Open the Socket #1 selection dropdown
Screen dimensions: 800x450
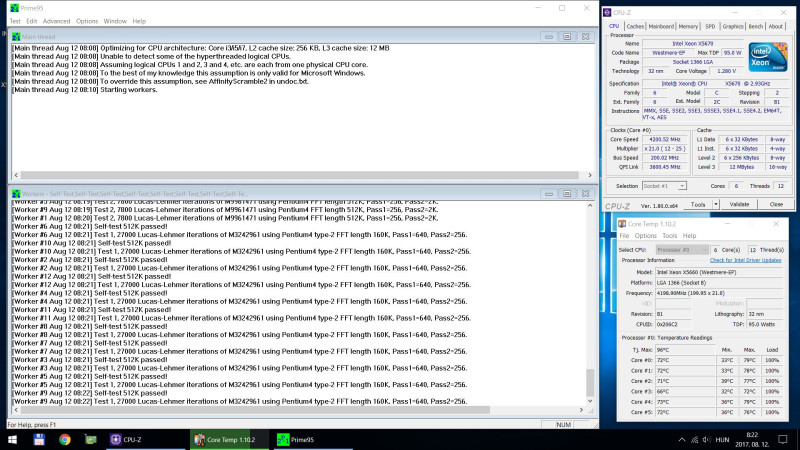coord(664,186)
